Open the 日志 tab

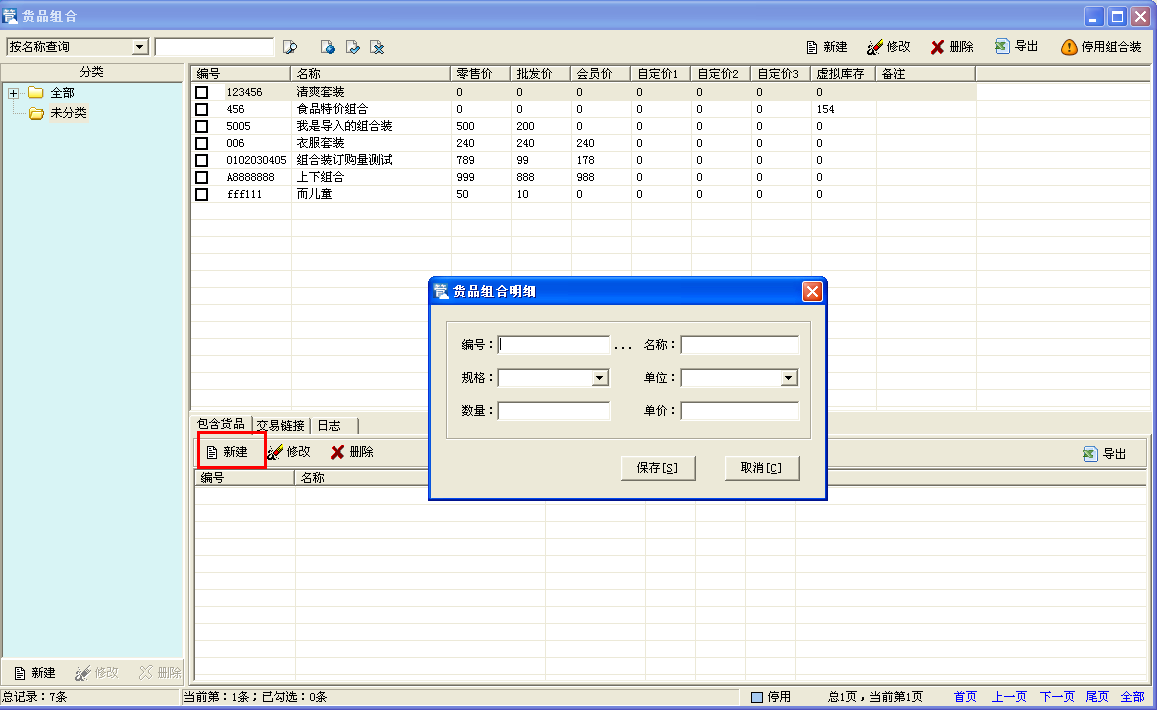click(x=331, y=424)
